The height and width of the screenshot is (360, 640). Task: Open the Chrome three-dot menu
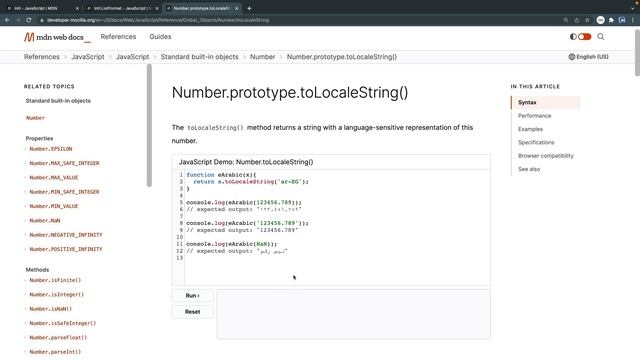[633, 20]
